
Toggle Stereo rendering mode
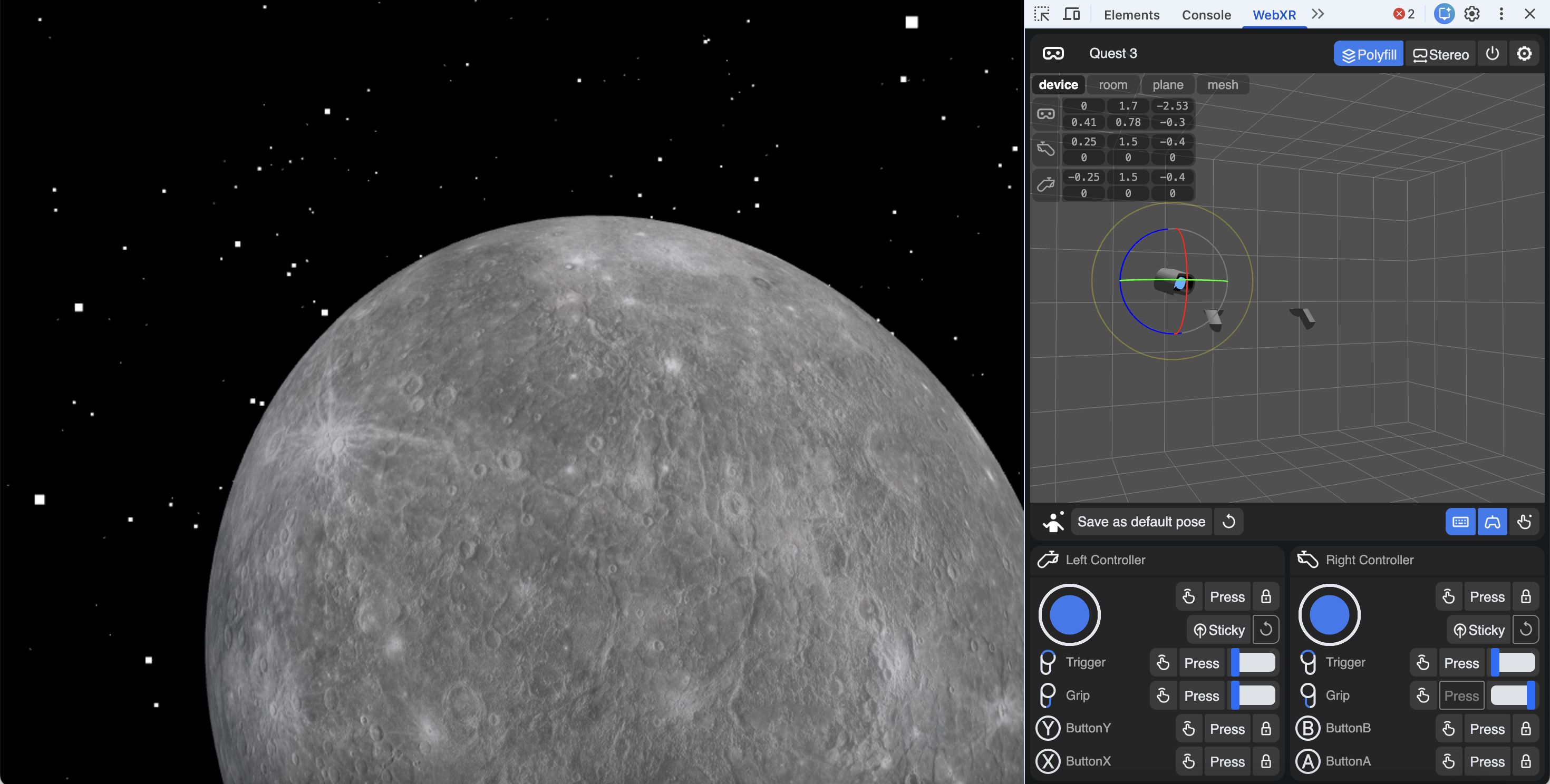[1440, 54]
